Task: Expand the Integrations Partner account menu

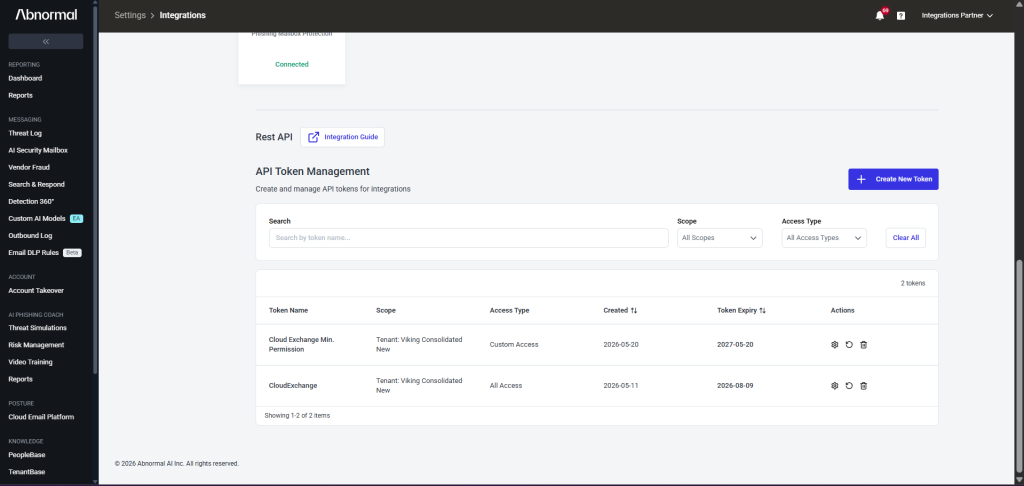Action: (x=957, y=16)
